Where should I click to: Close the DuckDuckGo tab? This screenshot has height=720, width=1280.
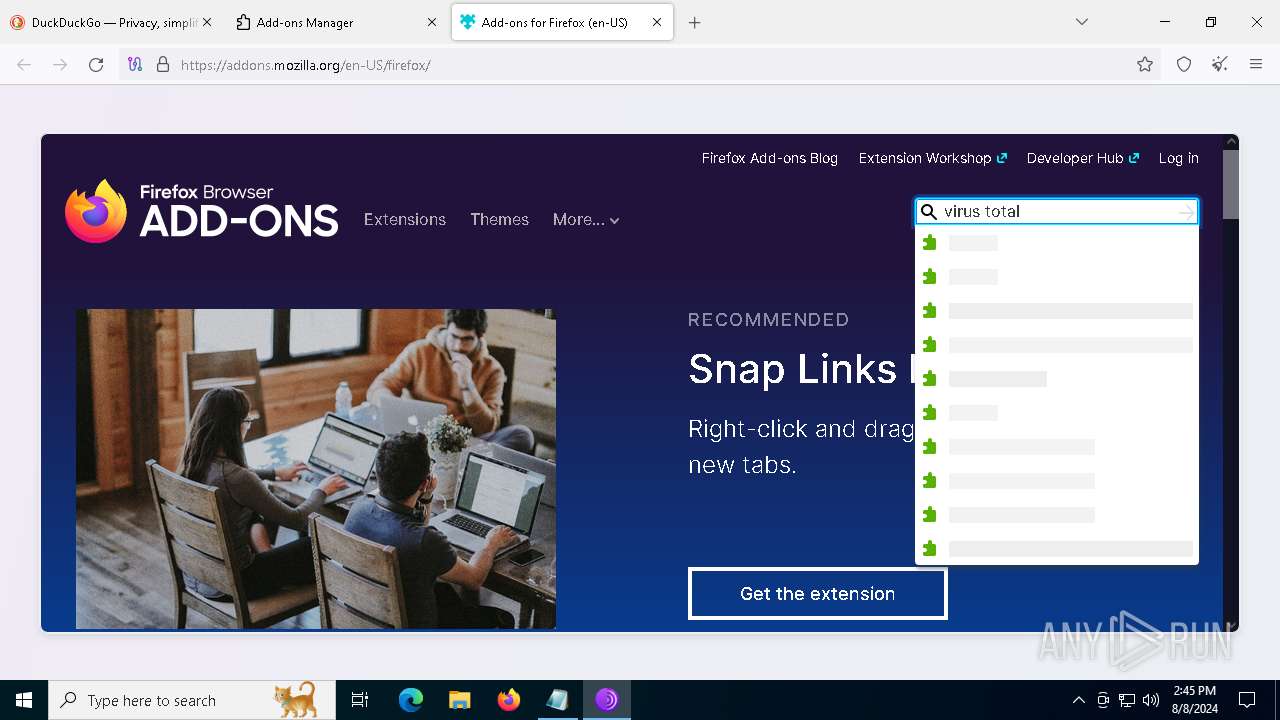207,22
